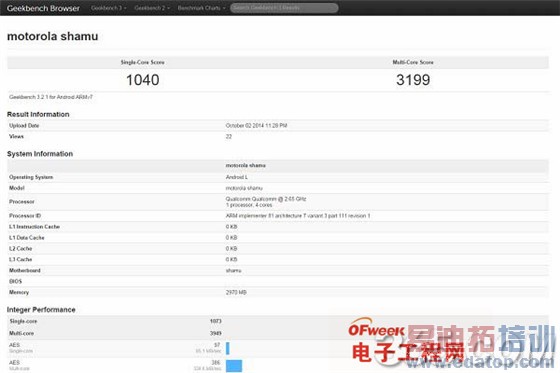Select the L1 Data Cache label
Screen dimensions: 560x373
pyautogui.click(x=26, y=238)
